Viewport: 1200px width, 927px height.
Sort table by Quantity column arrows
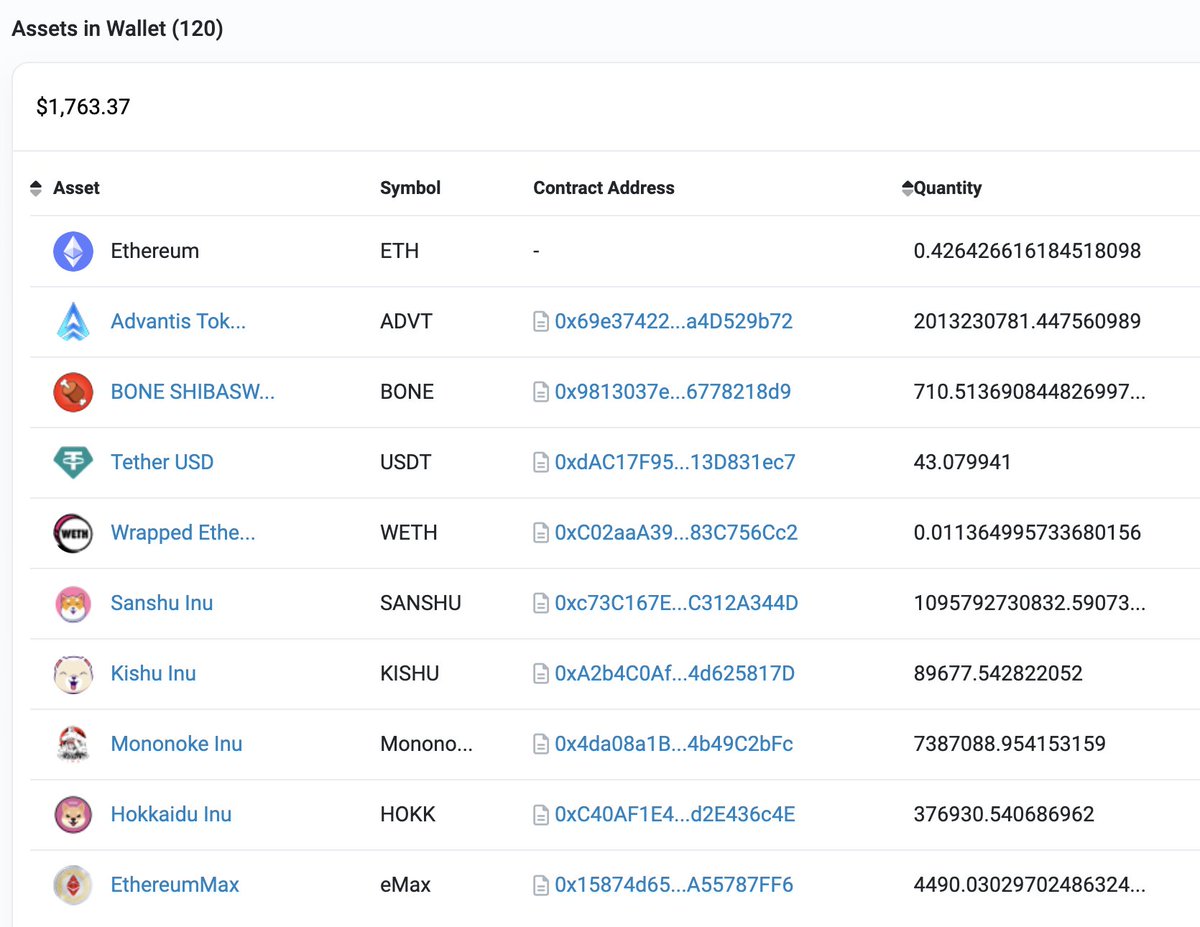(907, 188)
